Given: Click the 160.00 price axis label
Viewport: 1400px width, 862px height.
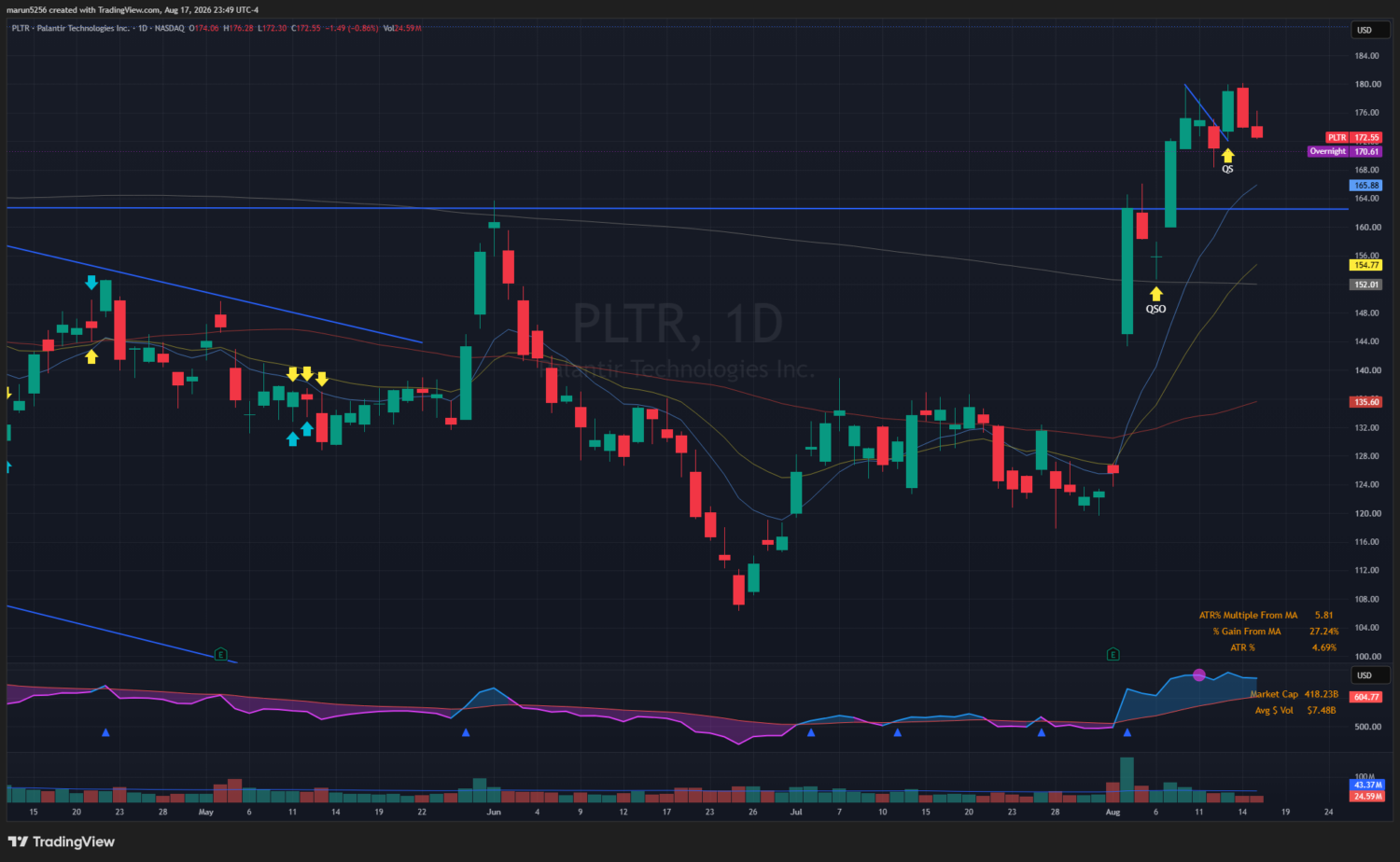Looking at the screenshot, I should click(1366, 228).
